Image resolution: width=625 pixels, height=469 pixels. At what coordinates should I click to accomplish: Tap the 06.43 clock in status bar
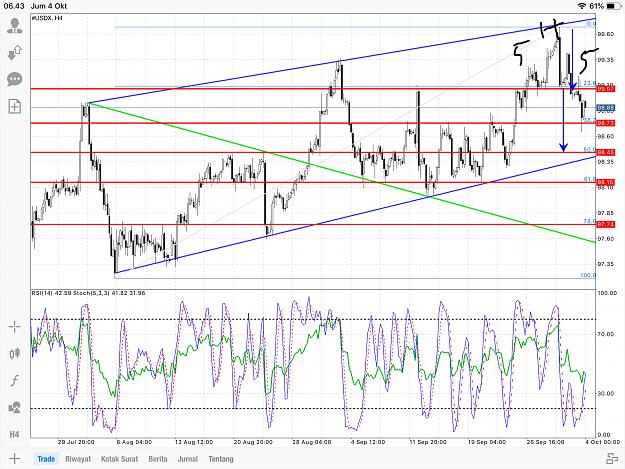14,6
